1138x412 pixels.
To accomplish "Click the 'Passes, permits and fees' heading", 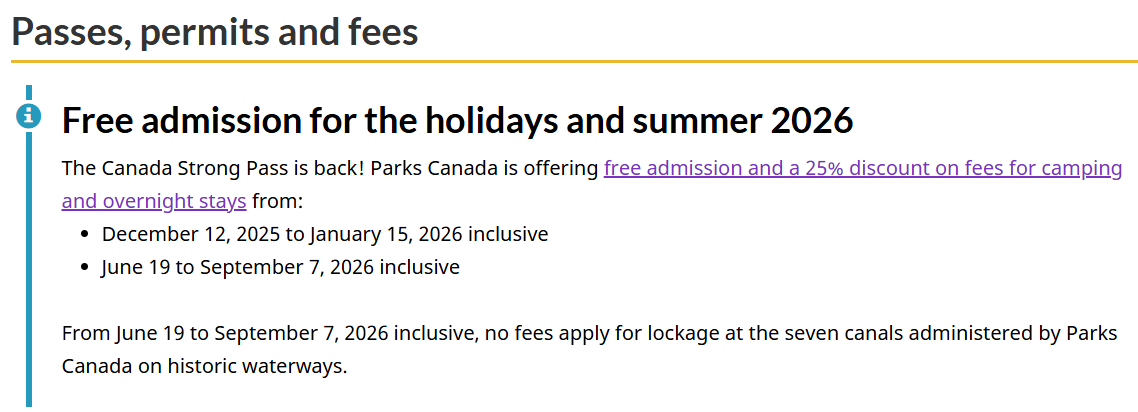I will pyautogui.click(x=215, y=31).
